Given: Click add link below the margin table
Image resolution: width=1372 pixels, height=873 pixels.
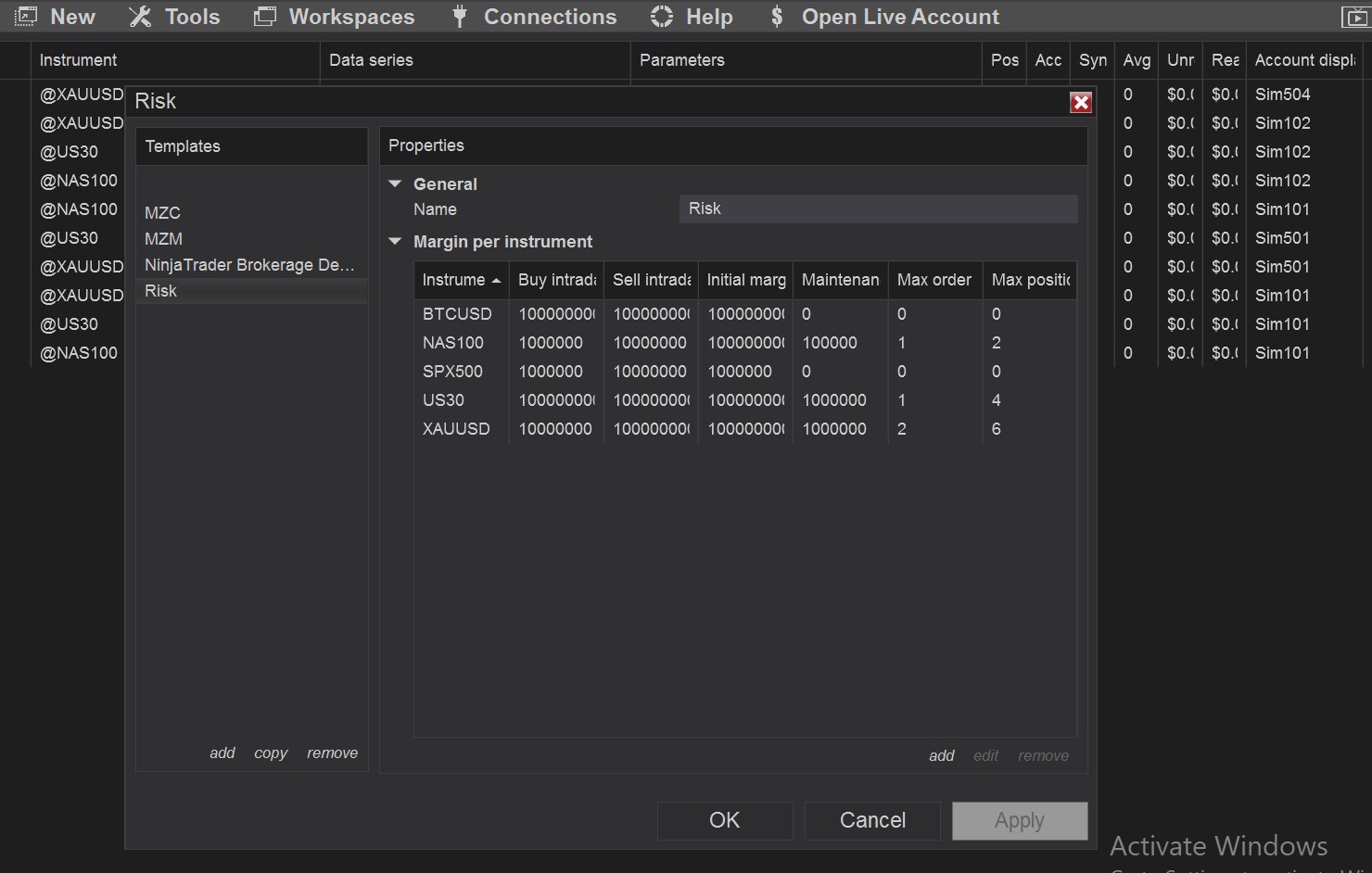Looking at the screenshot, I should 941,755.
